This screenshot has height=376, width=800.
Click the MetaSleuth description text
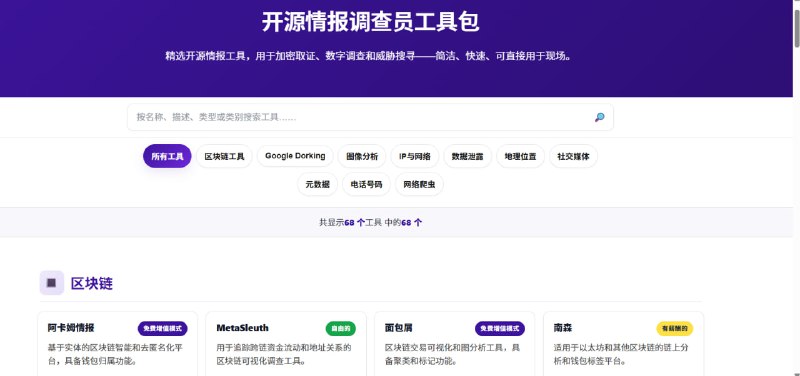coord(284,355)
